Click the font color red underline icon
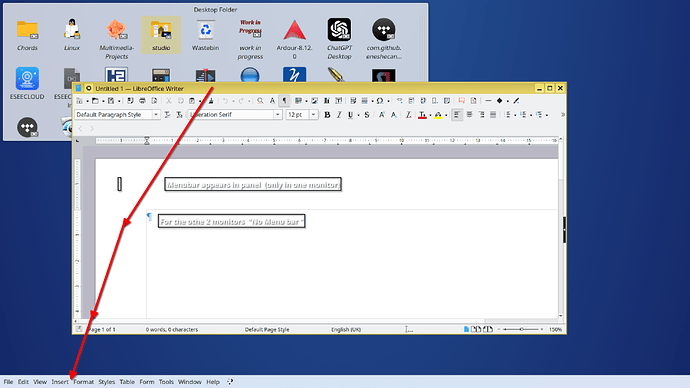 [x=422, y=115]
